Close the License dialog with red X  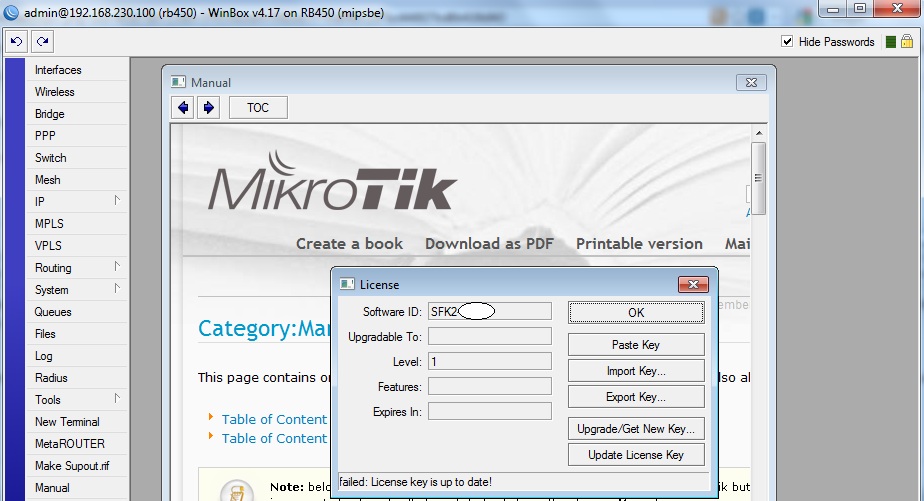click(x=693, y=284)
